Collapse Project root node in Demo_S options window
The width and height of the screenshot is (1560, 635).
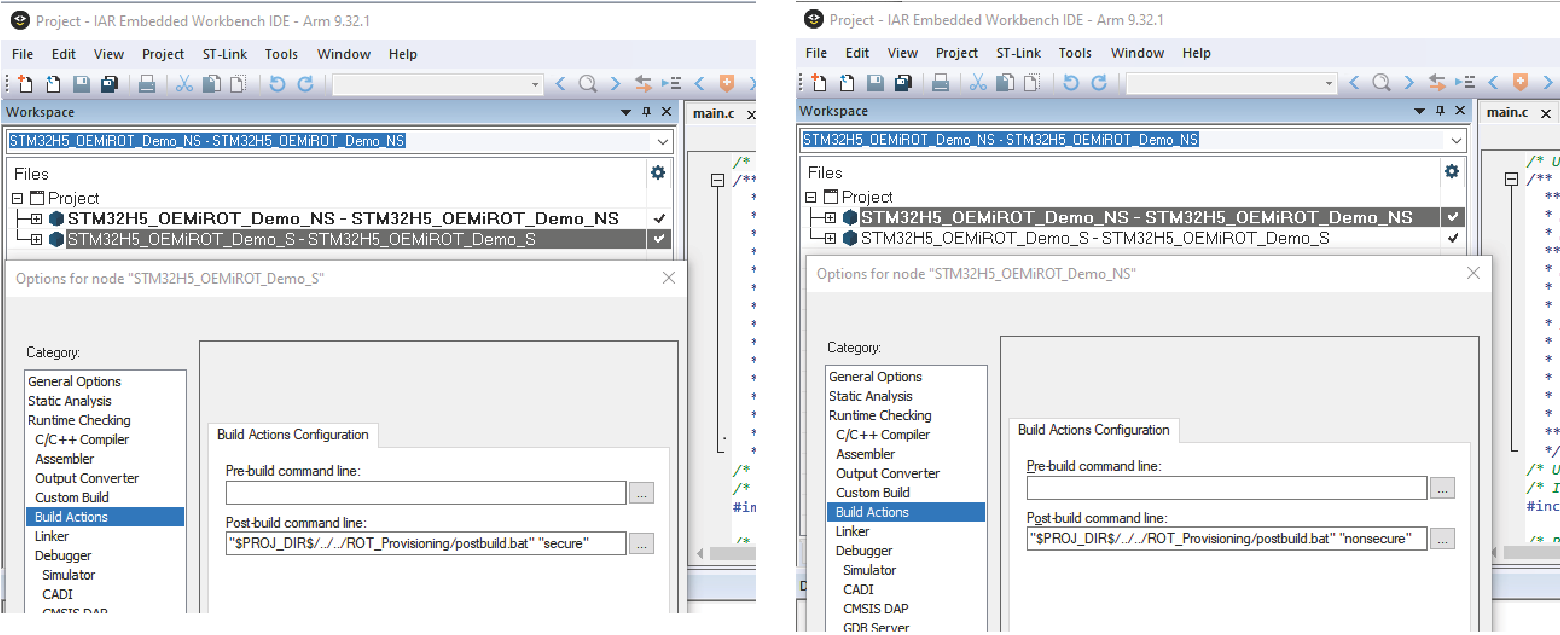click(18, 198)
